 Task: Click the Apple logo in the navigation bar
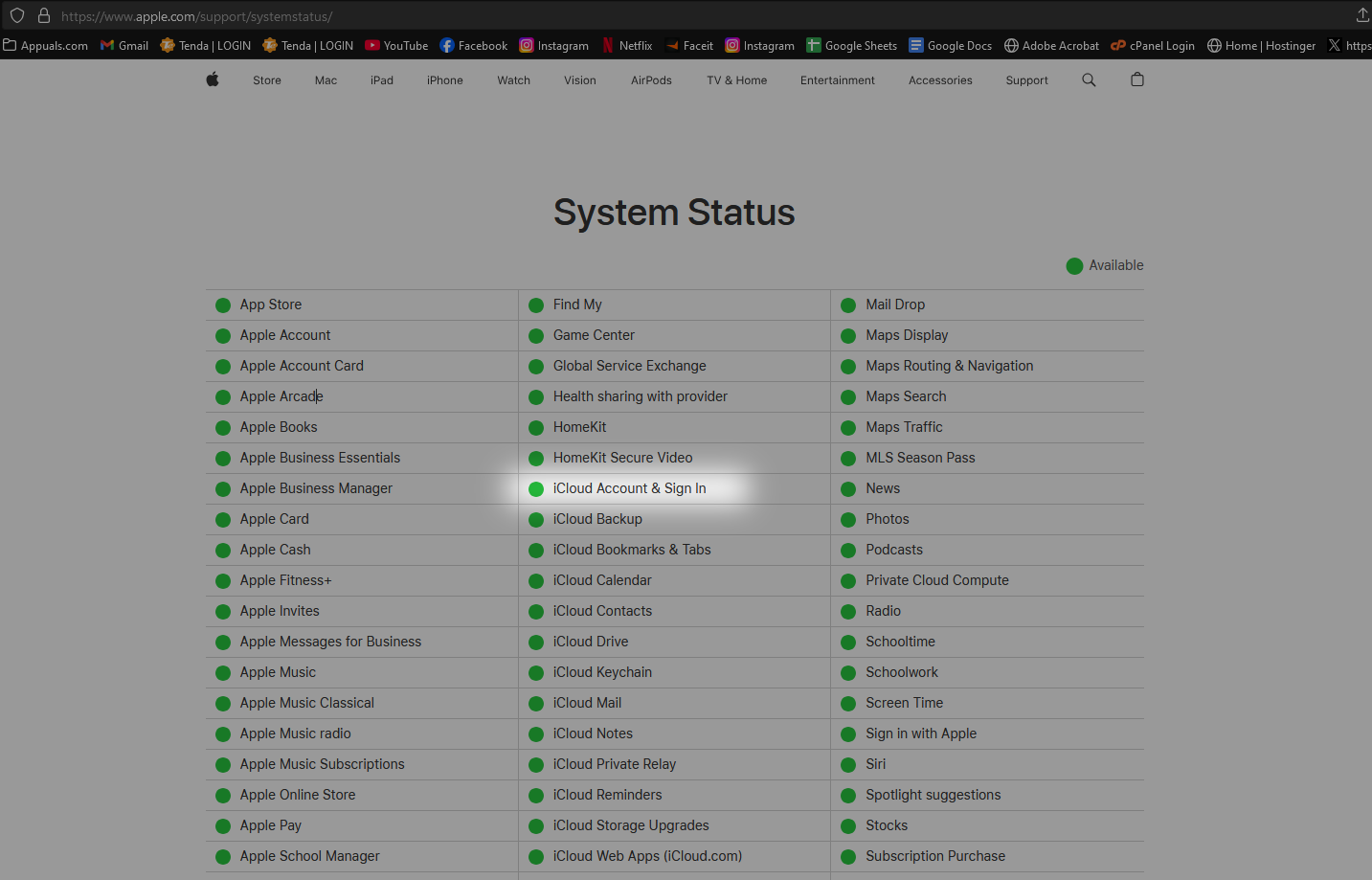click(x=212, y=79)
